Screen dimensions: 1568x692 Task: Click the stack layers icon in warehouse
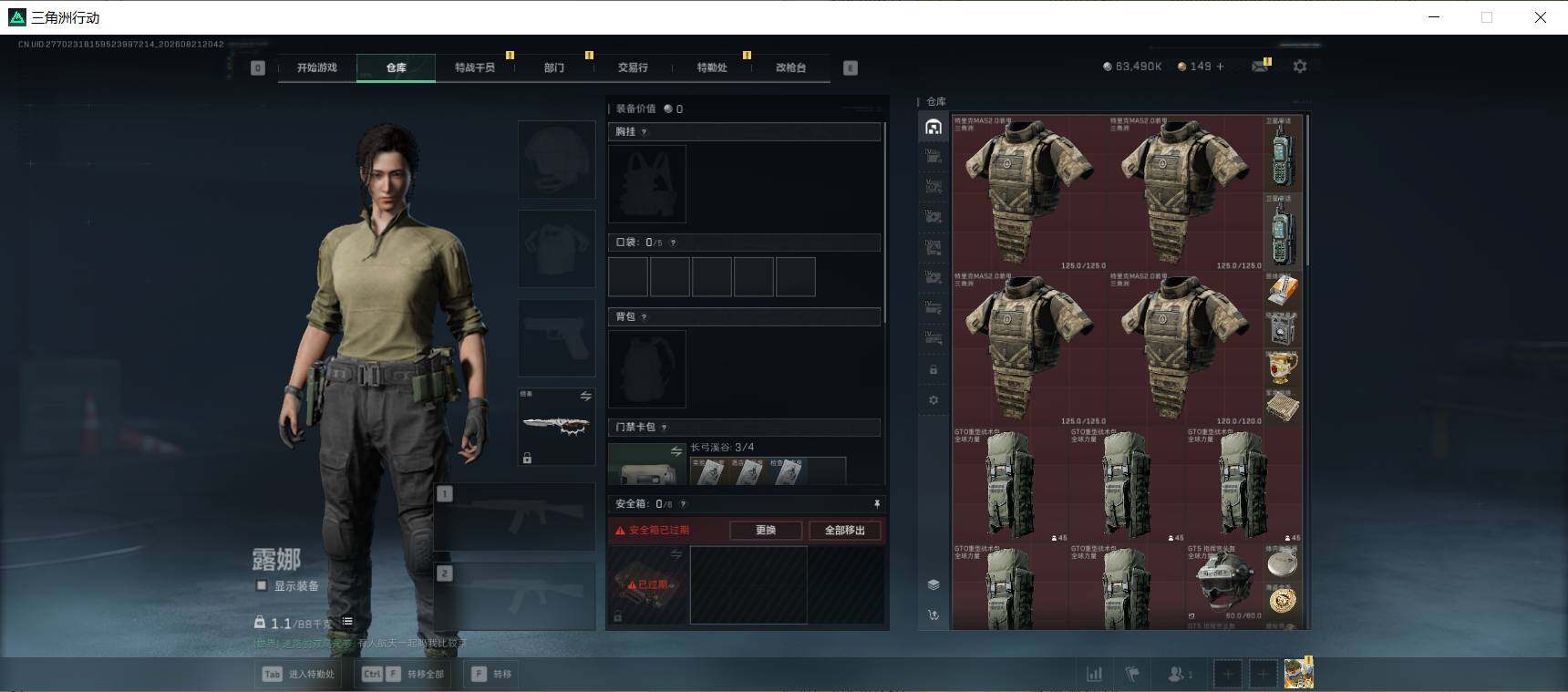934,584
